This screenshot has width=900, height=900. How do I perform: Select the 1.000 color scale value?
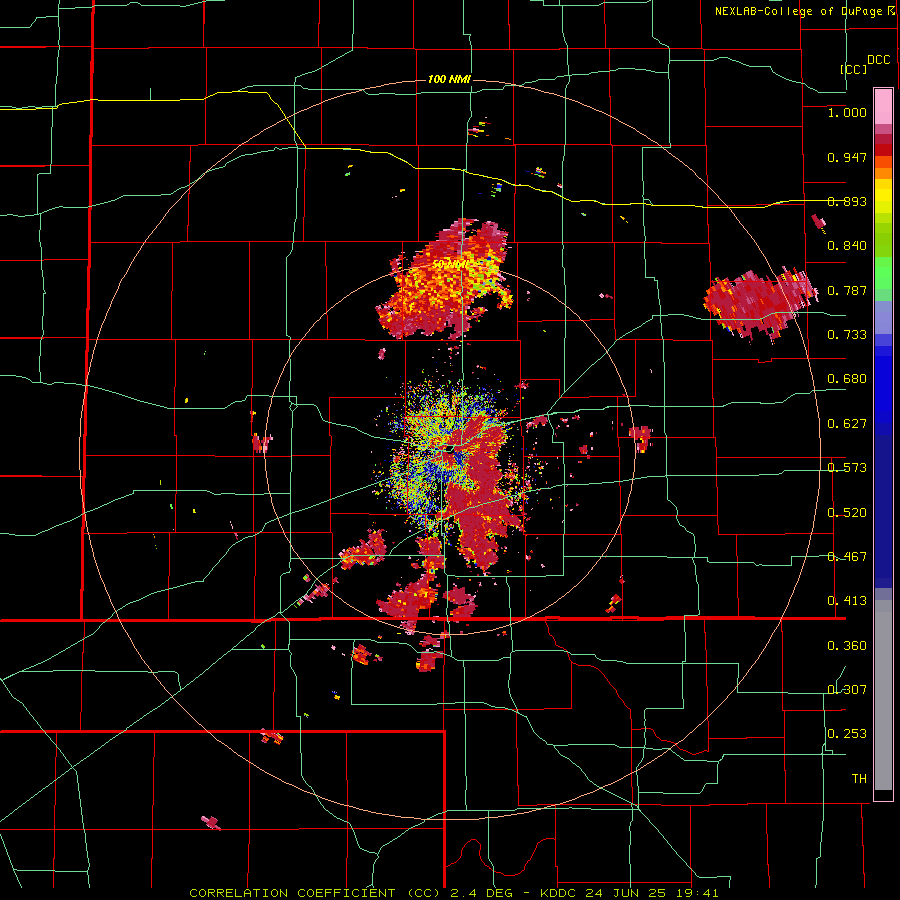coord(847,112)
